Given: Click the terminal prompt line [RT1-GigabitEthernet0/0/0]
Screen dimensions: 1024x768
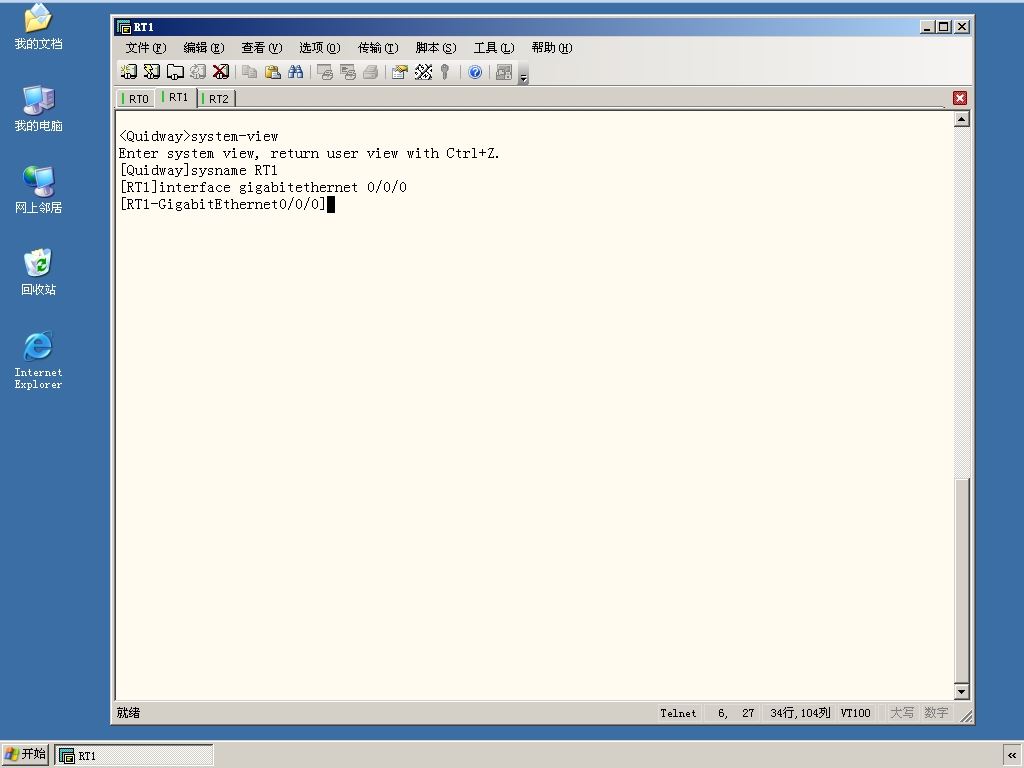Looking at the screenshot, I should click(223, 204).
